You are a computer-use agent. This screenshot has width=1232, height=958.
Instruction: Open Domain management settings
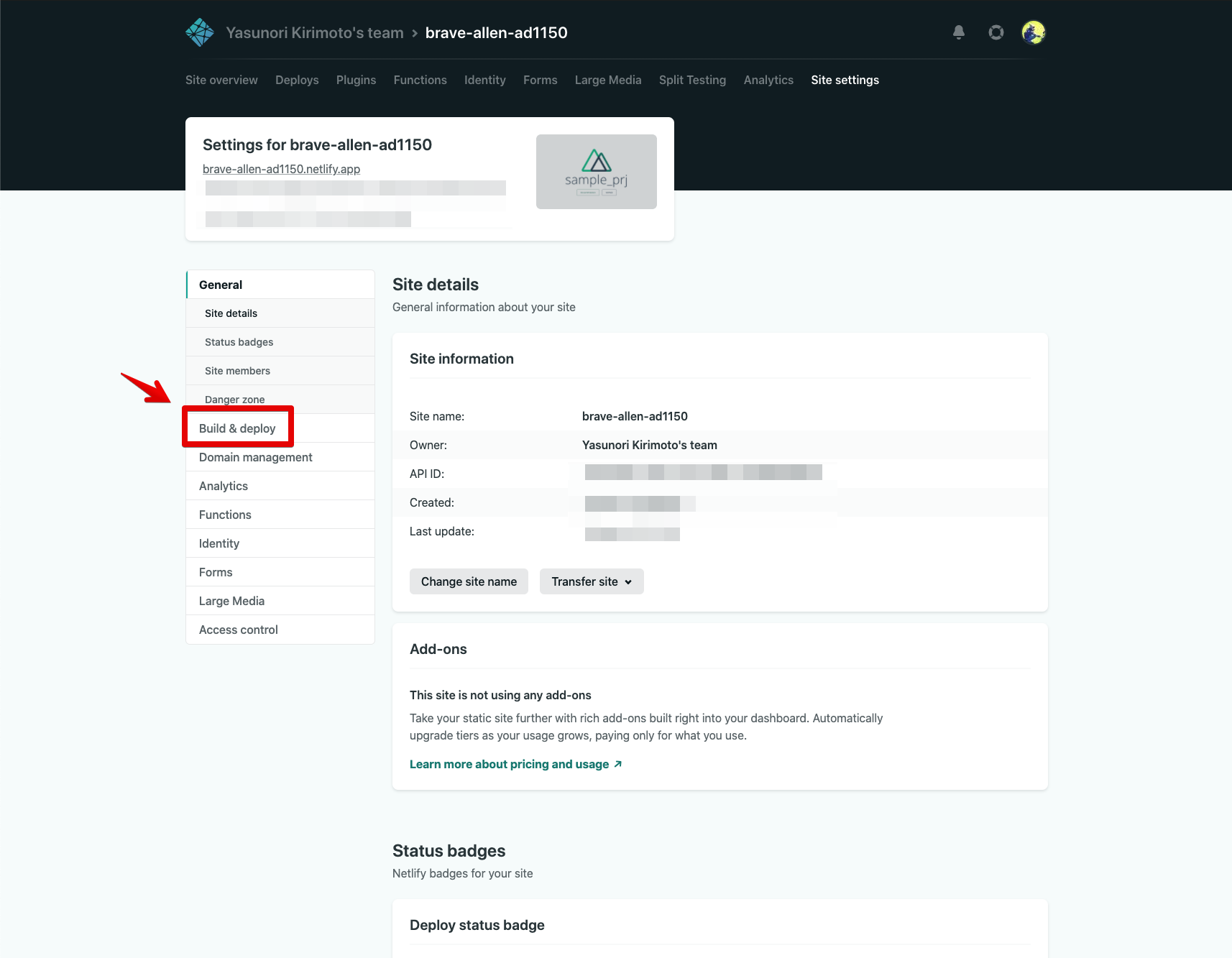tap(280, 457)
